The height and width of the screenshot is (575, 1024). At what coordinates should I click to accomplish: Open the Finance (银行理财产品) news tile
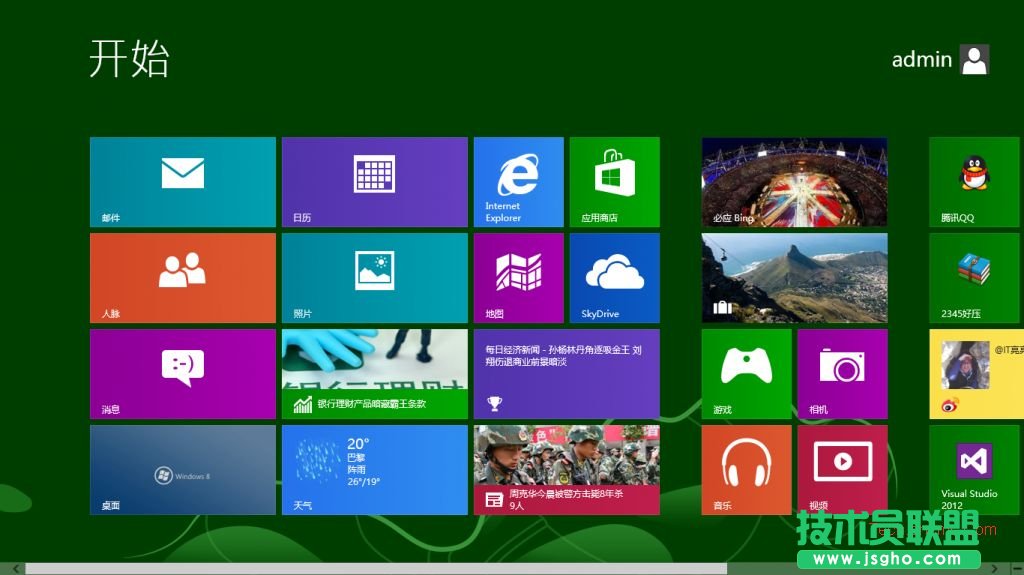(x=374, y=374)
